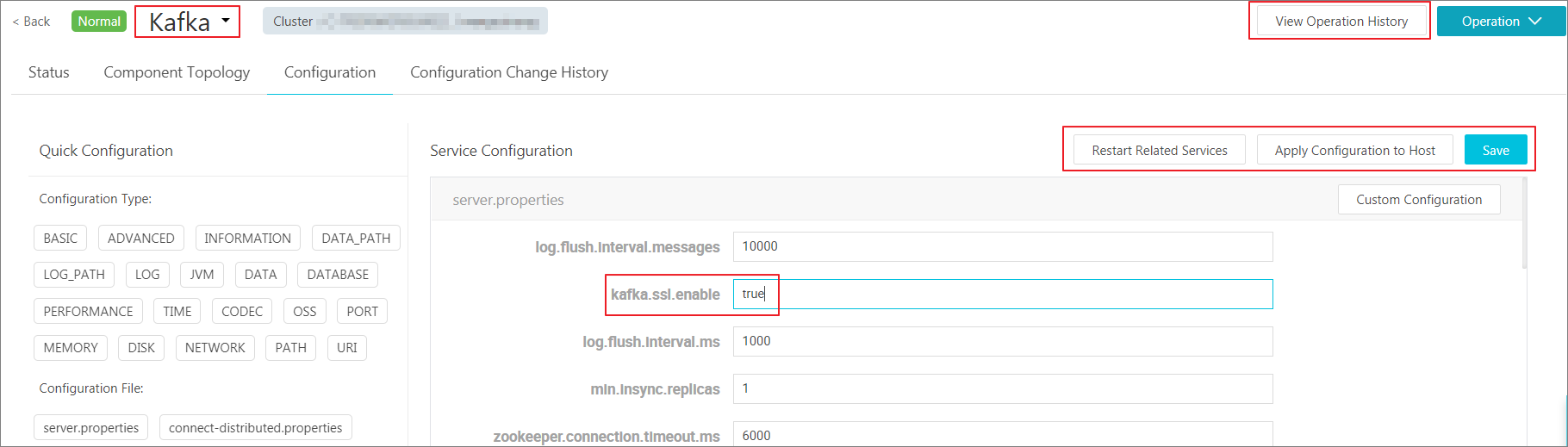This screenshot has width=1568, height=447.
Task: Open the Component Topology tab
Action: pyautogui.click(x=177, y=72)
